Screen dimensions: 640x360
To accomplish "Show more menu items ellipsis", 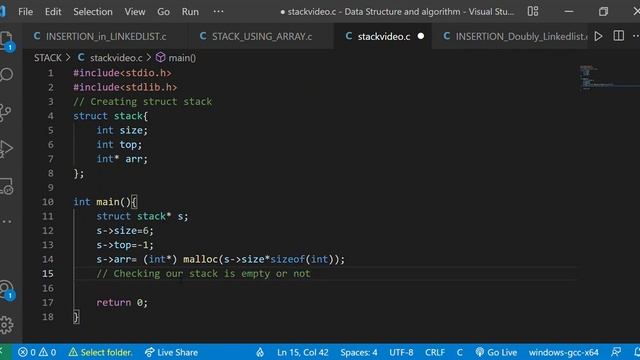I will [218, 11].
